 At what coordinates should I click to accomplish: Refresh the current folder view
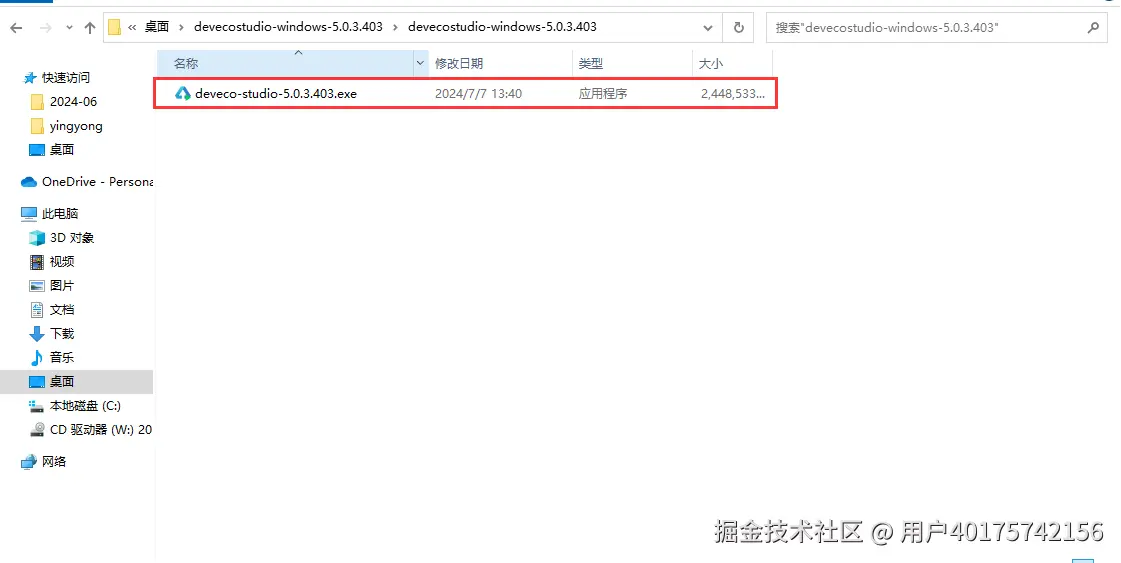(739, 28)
